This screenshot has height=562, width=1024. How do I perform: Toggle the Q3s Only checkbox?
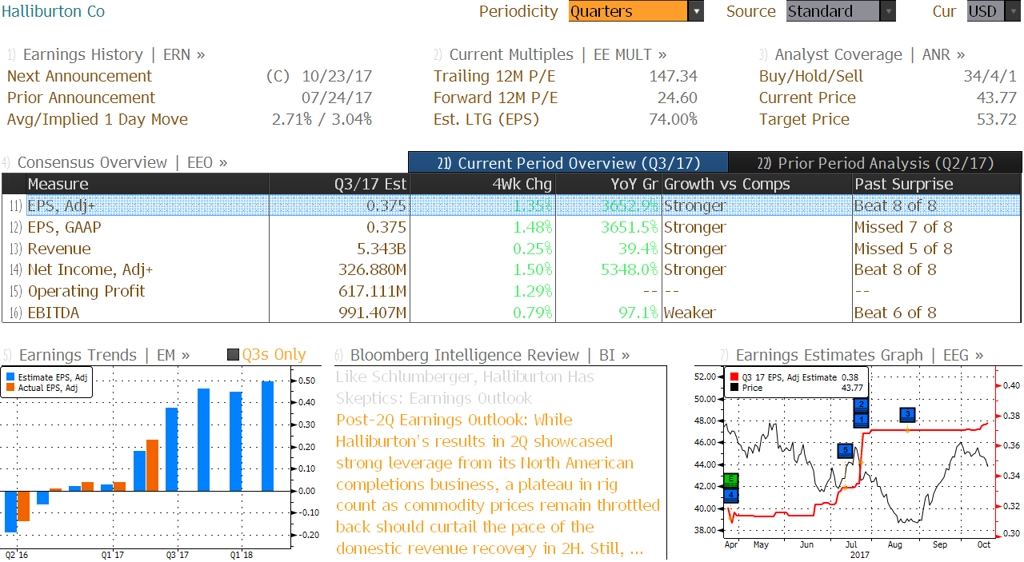click(232, 354)
